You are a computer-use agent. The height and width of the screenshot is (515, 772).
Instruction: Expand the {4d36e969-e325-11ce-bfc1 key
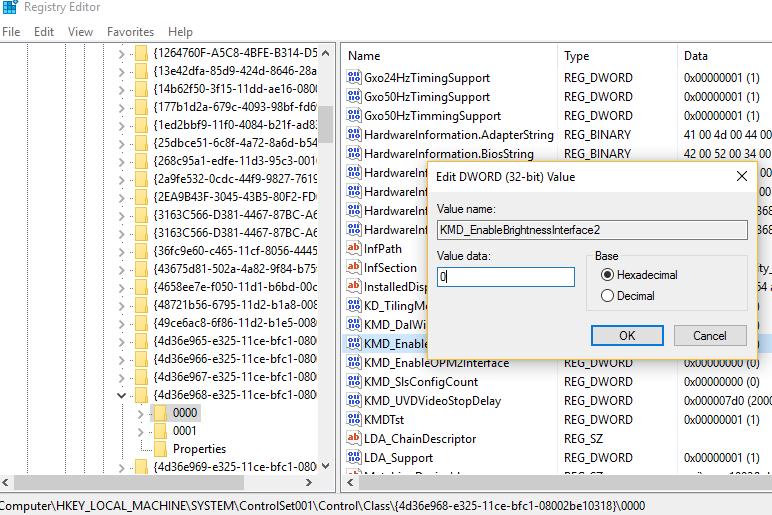point(122,467)
